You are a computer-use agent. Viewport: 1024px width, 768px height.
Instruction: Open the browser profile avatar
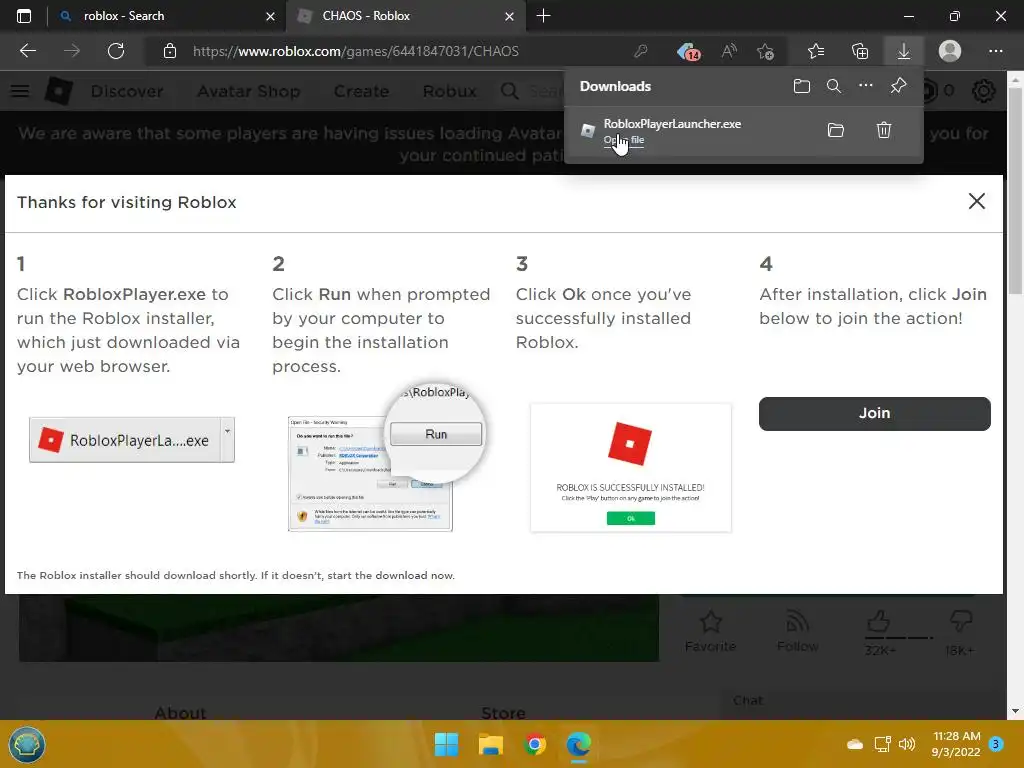(950, 51)
